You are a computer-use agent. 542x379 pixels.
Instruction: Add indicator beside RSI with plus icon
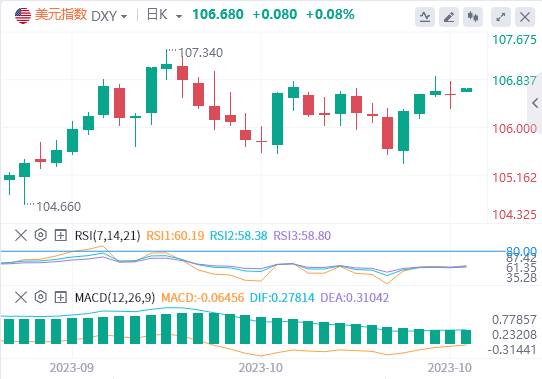click(x=61, y=235)
